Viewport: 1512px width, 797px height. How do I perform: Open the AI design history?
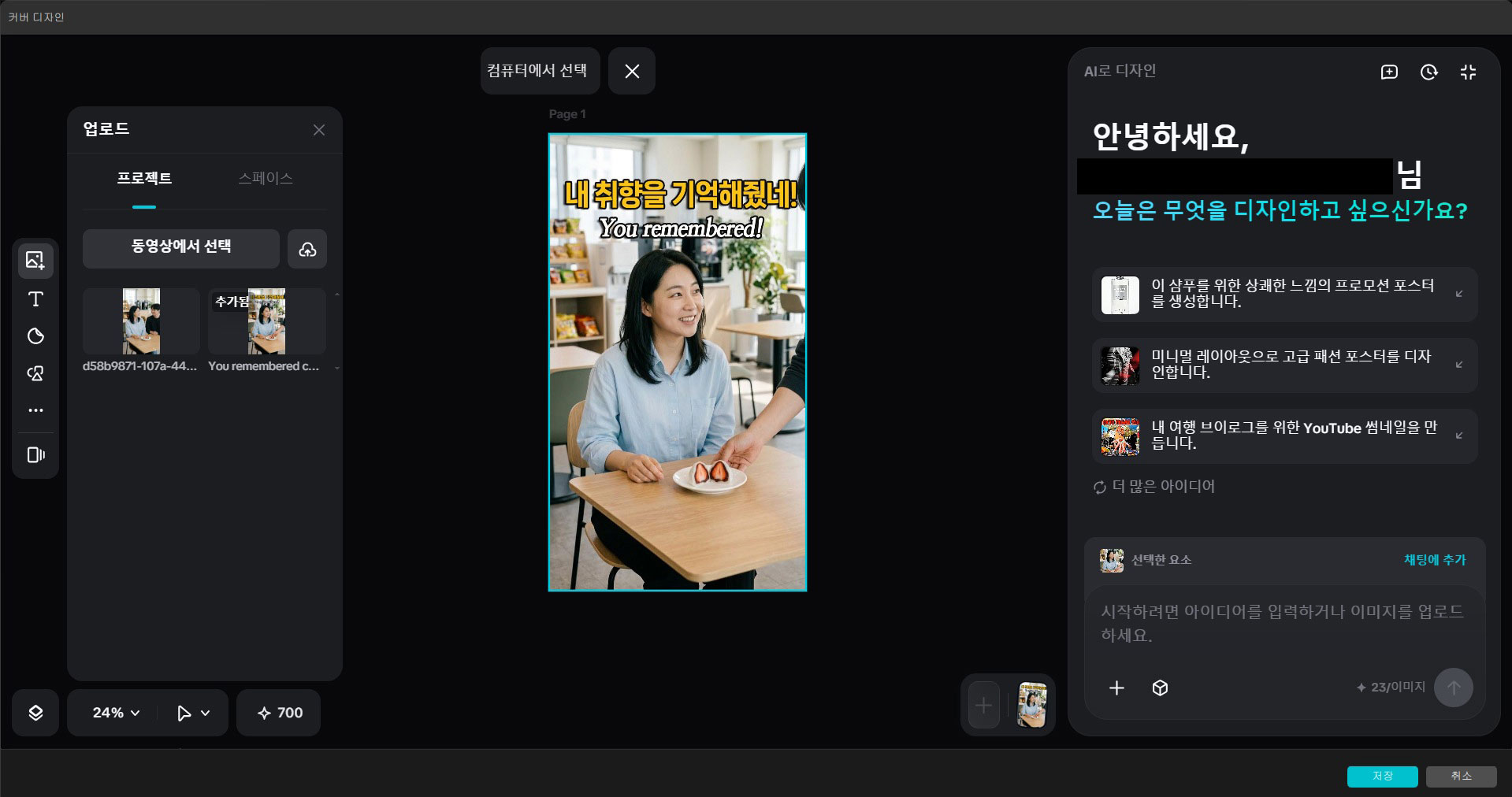(x=1428, y=72)
